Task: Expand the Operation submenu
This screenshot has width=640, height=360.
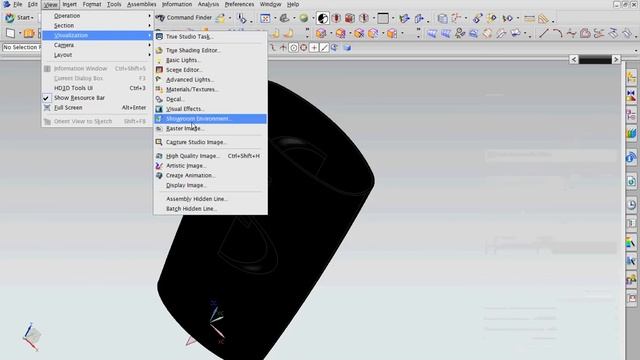Action: click(97, 16)
